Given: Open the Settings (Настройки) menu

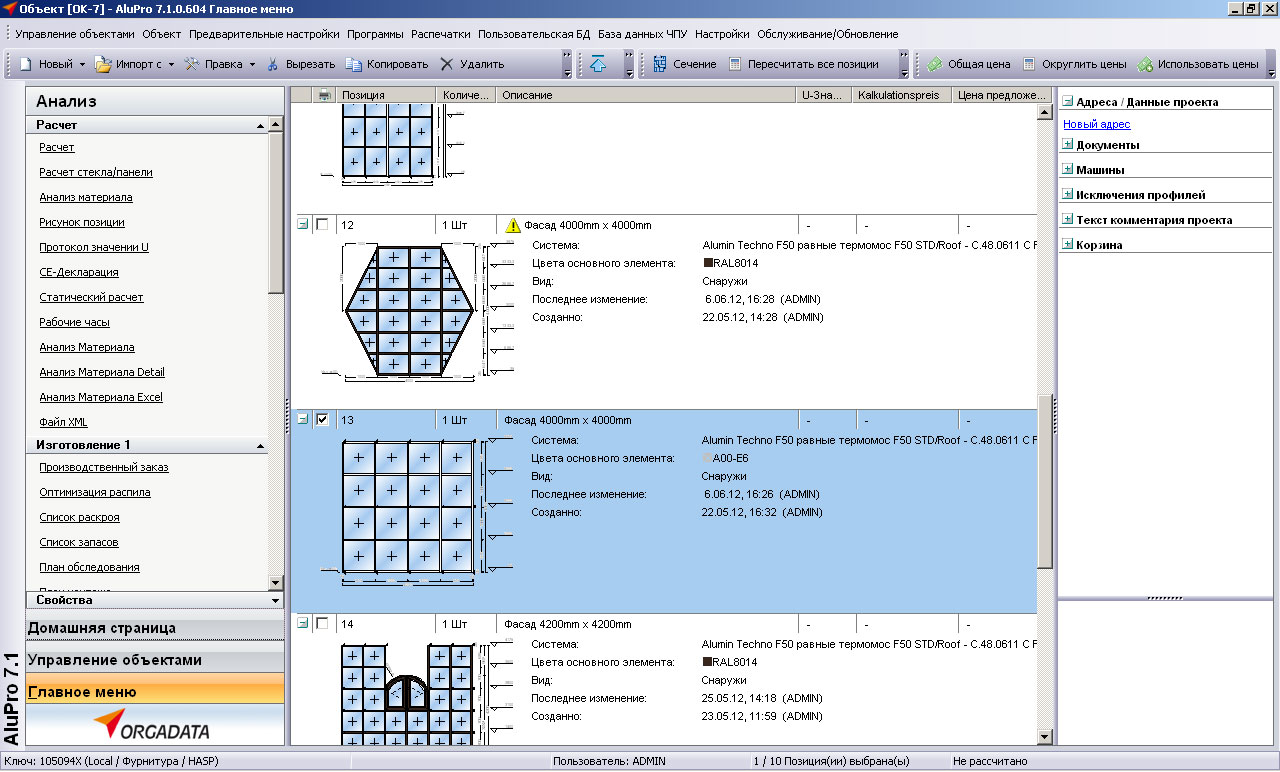Looking at the screenshot, I should pyautogui.click(x=722, y=34).
